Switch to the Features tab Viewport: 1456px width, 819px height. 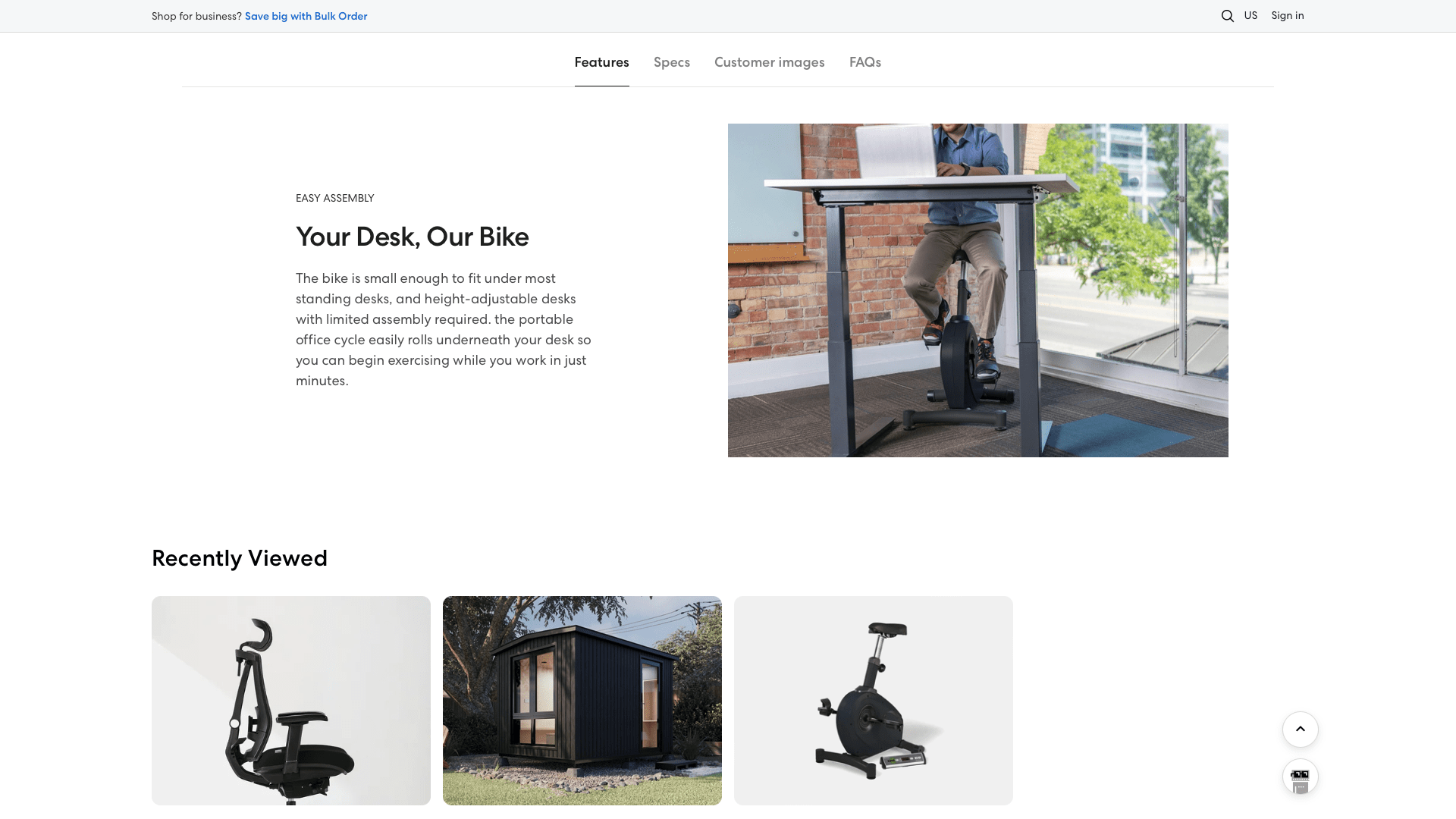point(601,62)
